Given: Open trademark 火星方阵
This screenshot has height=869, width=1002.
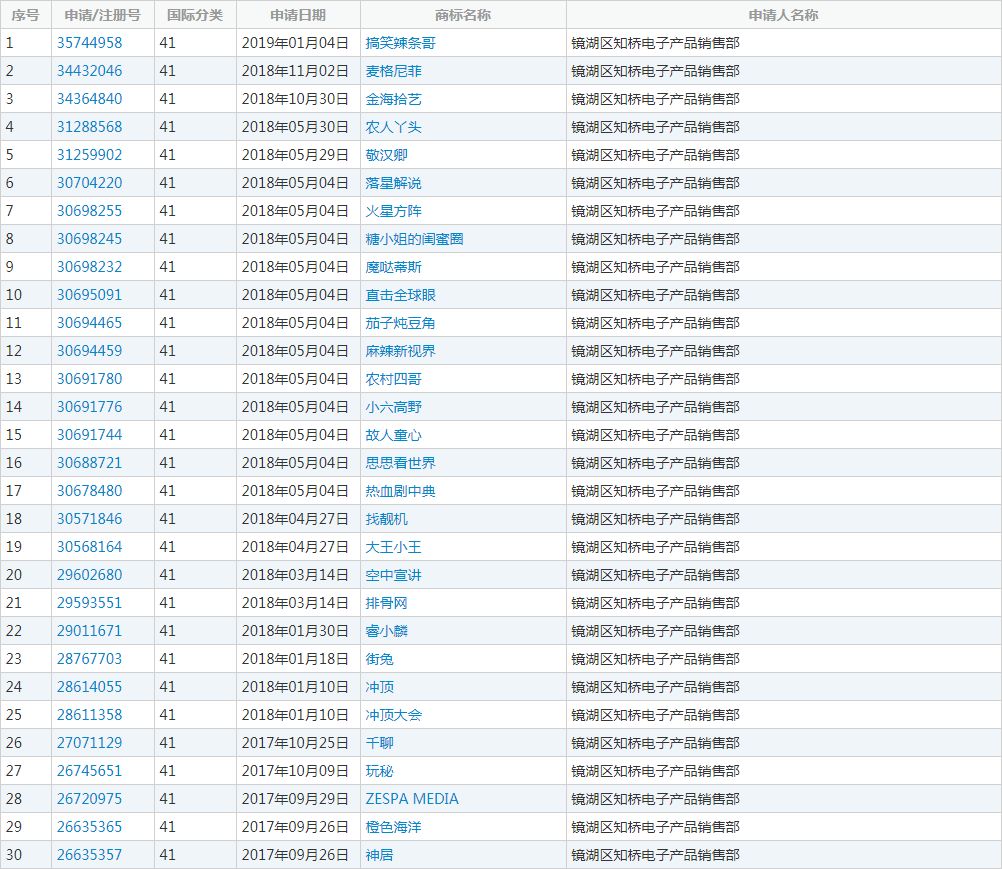Looking at the screenshot, I should click(394, 211).
